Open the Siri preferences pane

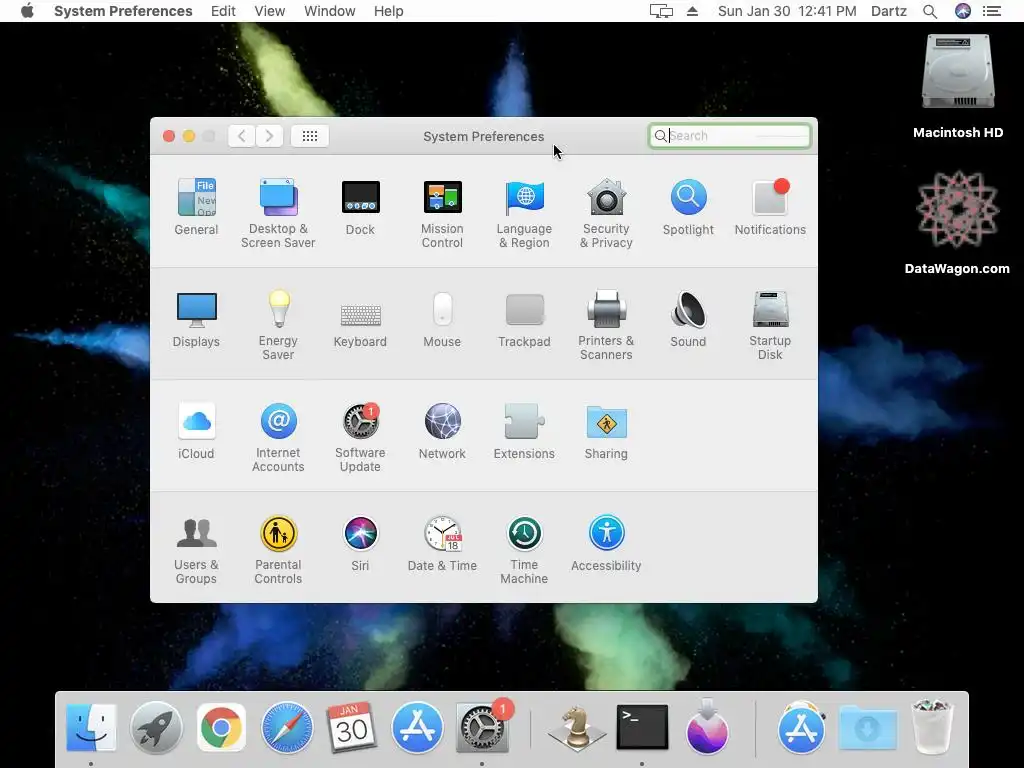click(x=360, y=543)
